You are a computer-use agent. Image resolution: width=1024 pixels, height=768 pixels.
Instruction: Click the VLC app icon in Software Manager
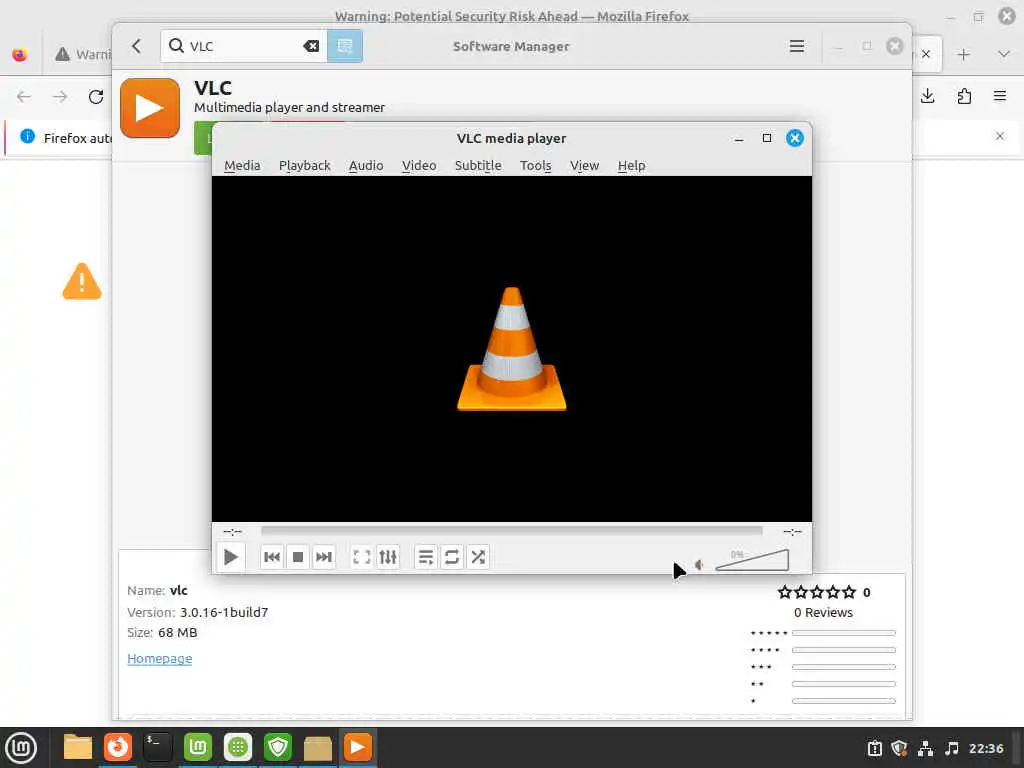pos(150,108)
